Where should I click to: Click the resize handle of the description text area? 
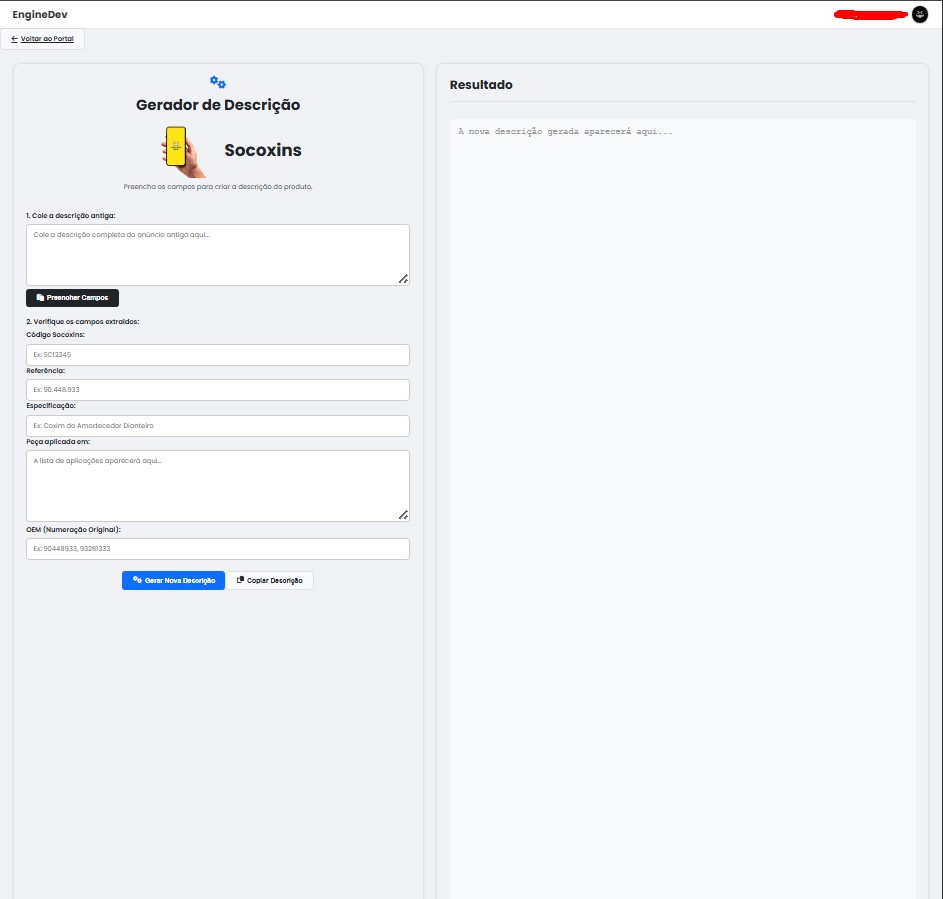click(404, 279)
